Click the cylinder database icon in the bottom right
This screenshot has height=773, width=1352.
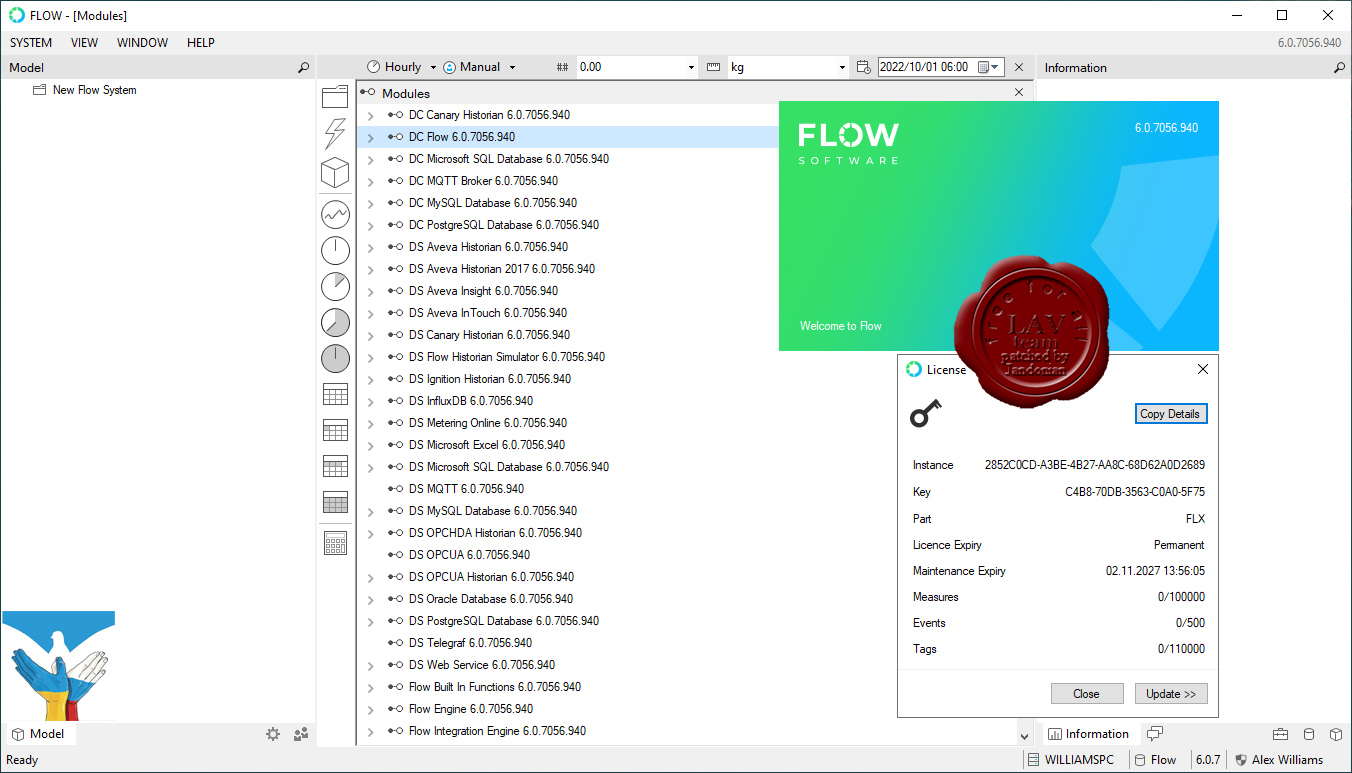1309,734
